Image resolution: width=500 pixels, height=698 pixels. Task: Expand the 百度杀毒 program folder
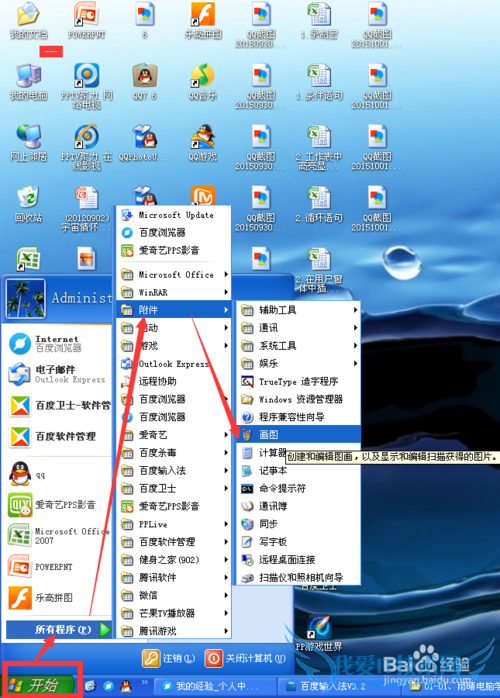[x=174, y=453]
